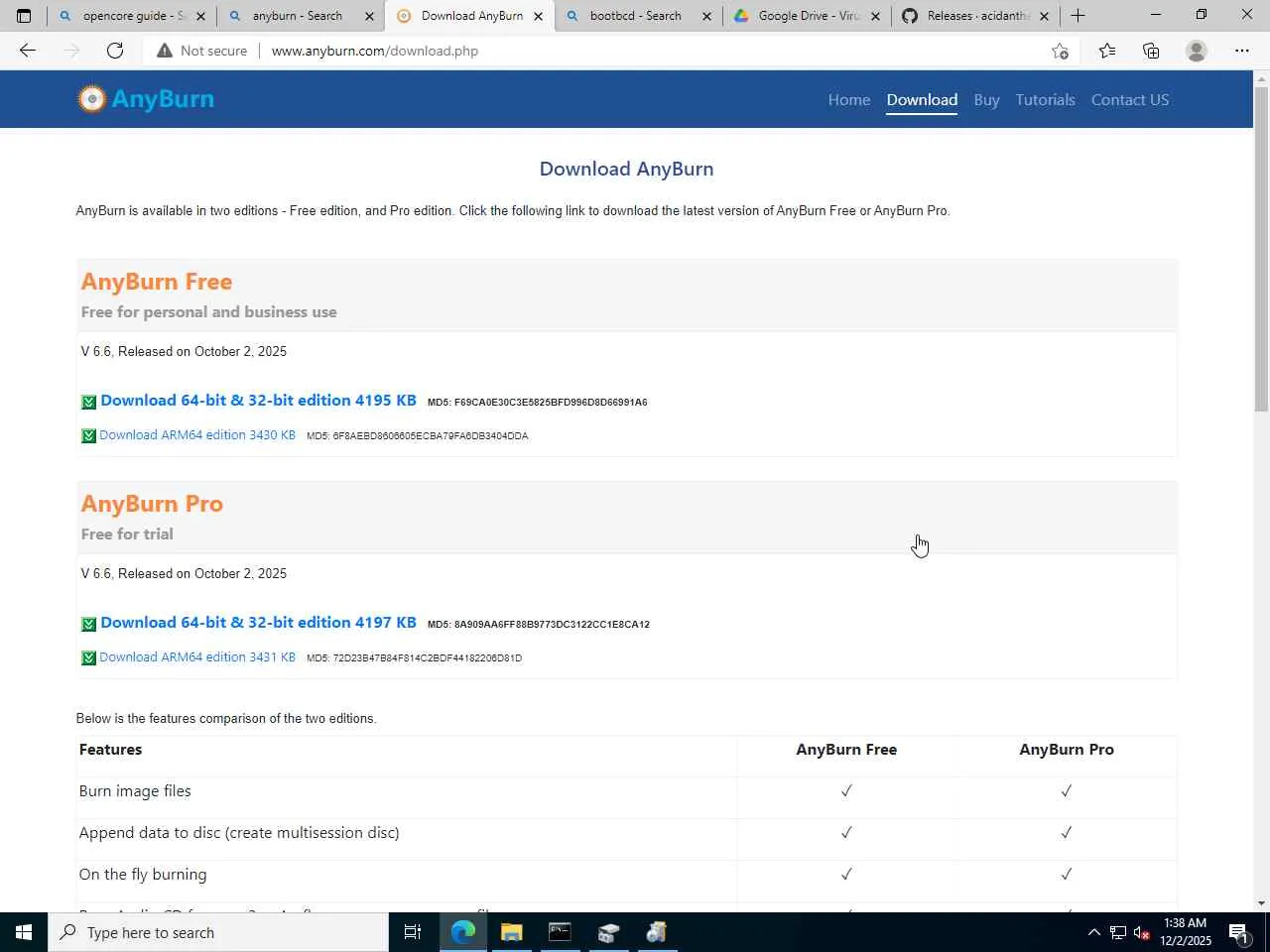Open Microsoft Edge from the taskbar
Screen dimensions: 1270x952
463,932
